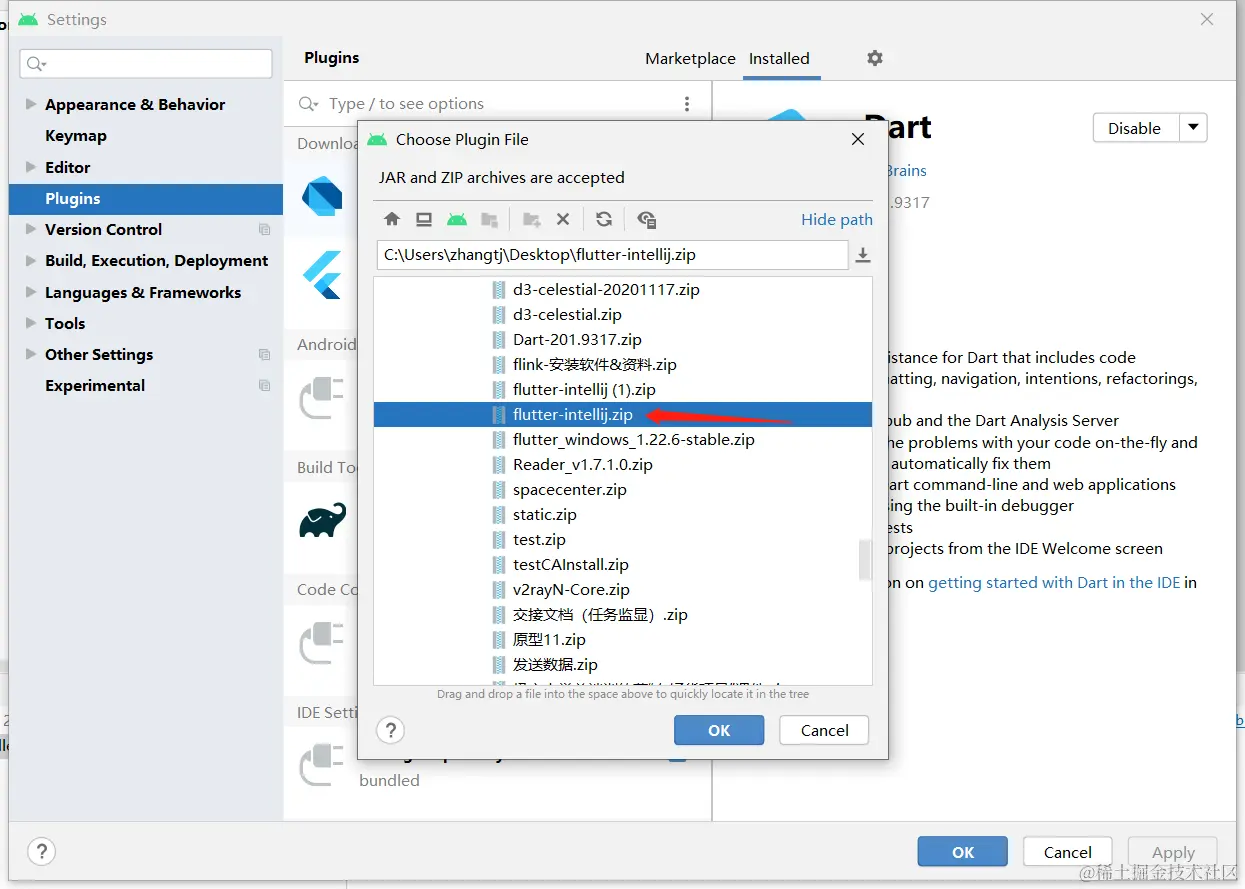Expand Version Control settings node
The image size is (1245, 889).
[31, 229]
